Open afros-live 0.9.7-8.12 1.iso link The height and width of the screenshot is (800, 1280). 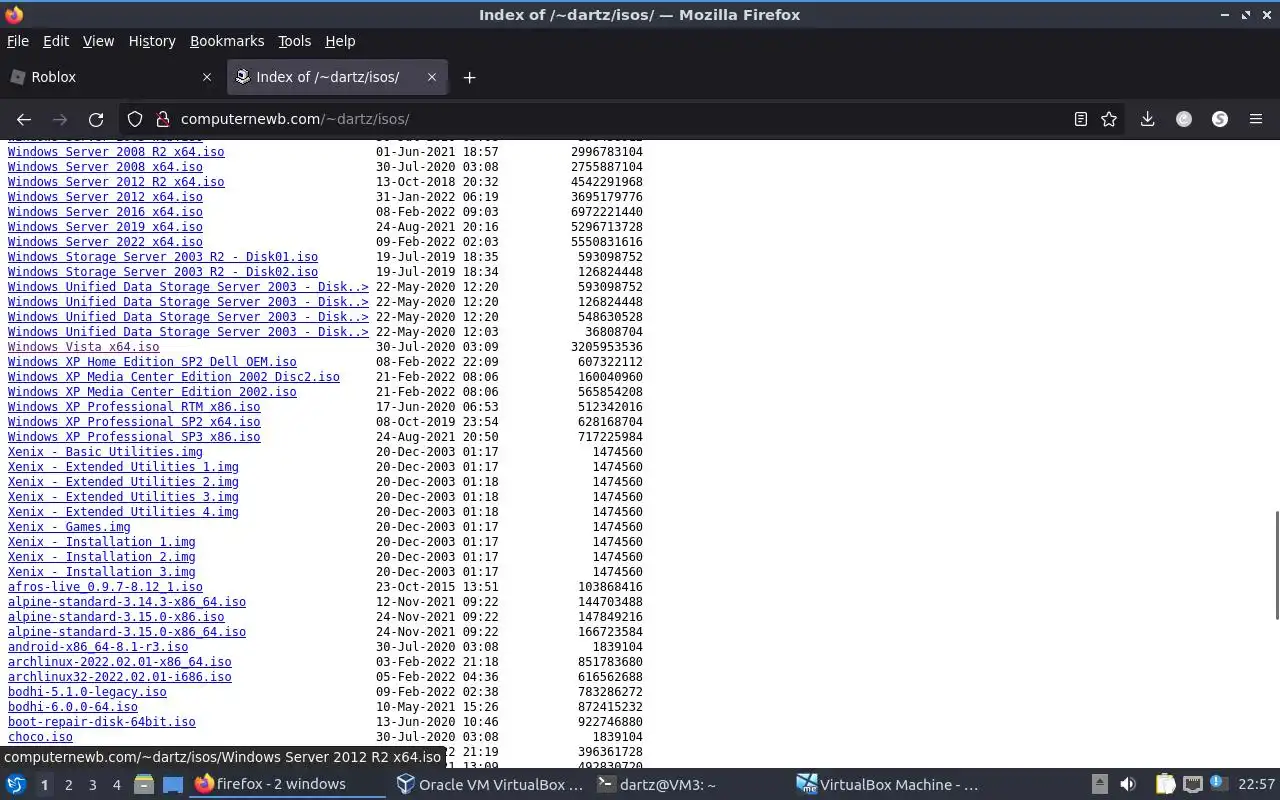pyautogui.click(x=105, y=587)
